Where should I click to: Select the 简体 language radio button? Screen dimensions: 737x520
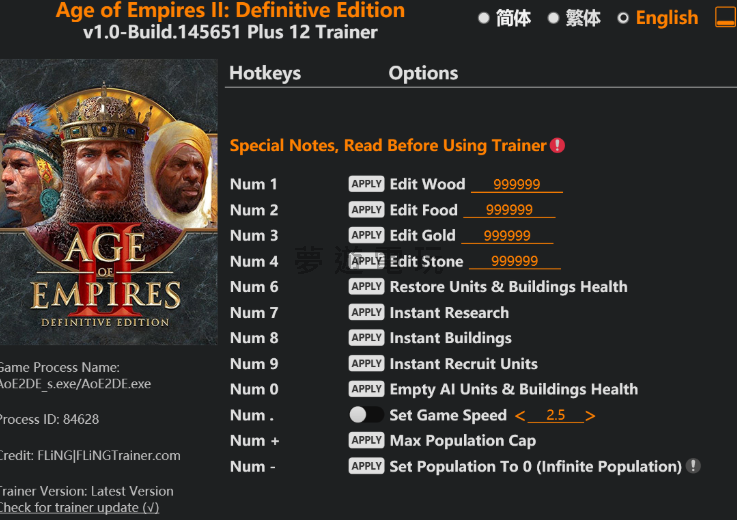point(484,18)
